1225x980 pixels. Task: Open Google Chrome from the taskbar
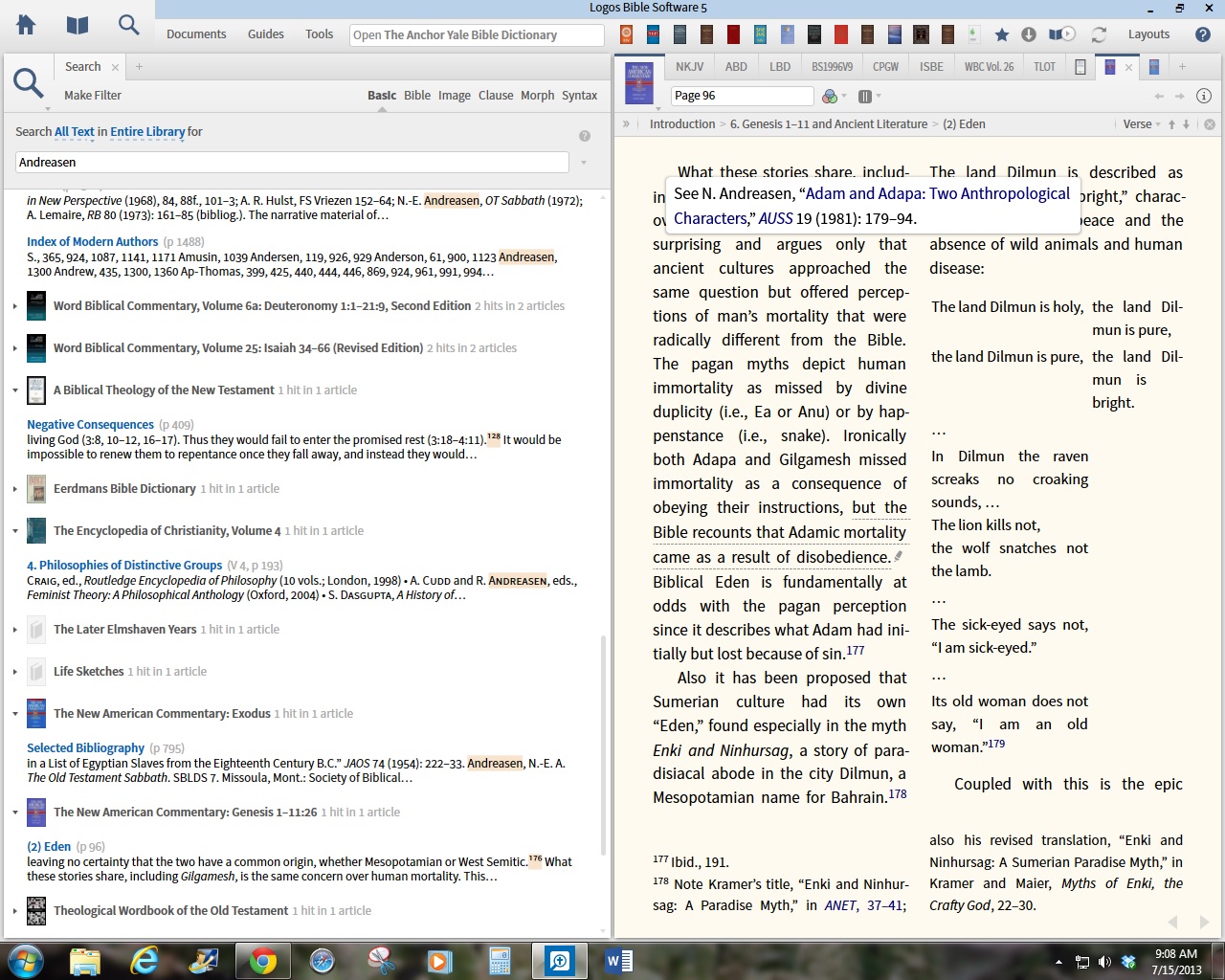[x=262, y=960]
